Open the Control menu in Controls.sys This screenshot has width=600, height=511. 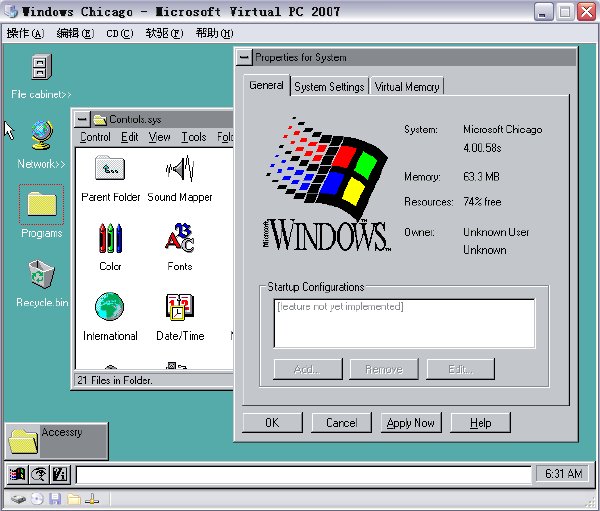coord(95,137)
